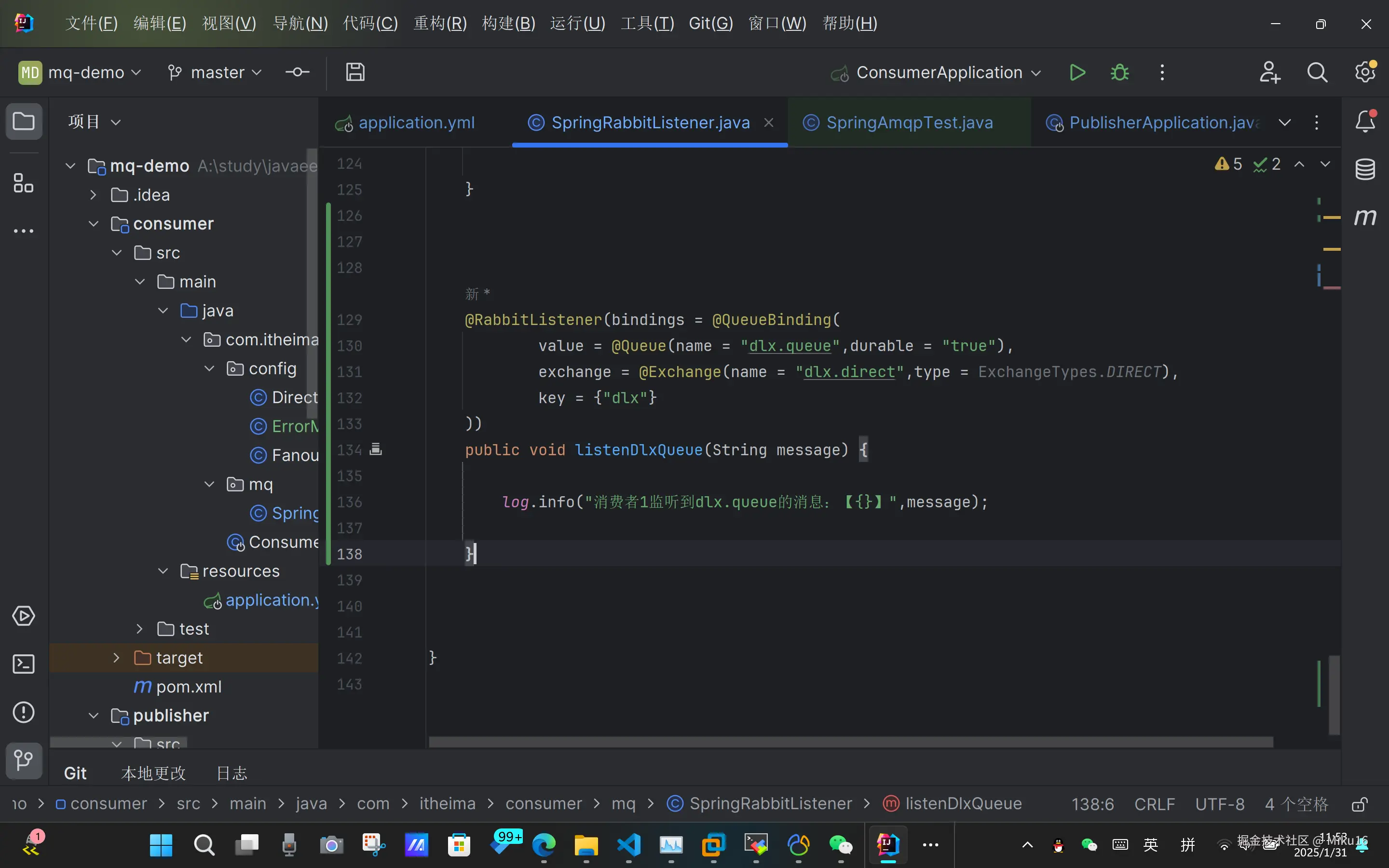Start debugging with the bug icon
The width and height of the screenshot is (1389, 868).
click(x=1119, y=72)
